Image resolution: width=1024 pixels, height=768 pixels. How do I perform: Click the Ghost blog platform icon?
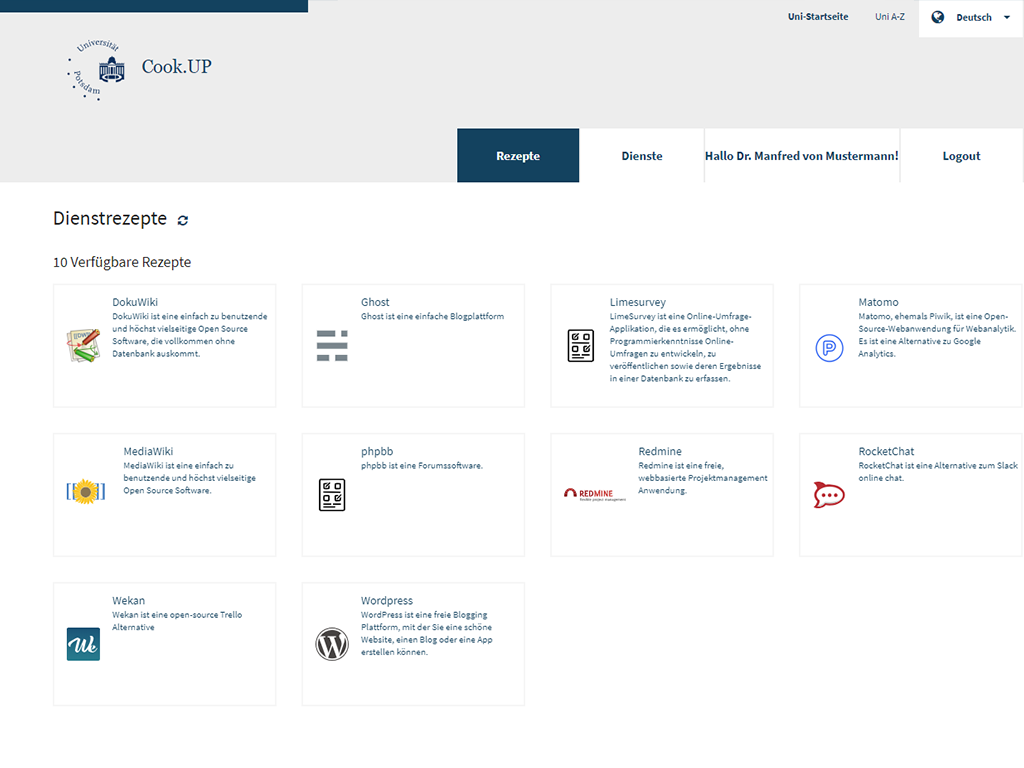(332, 345)
